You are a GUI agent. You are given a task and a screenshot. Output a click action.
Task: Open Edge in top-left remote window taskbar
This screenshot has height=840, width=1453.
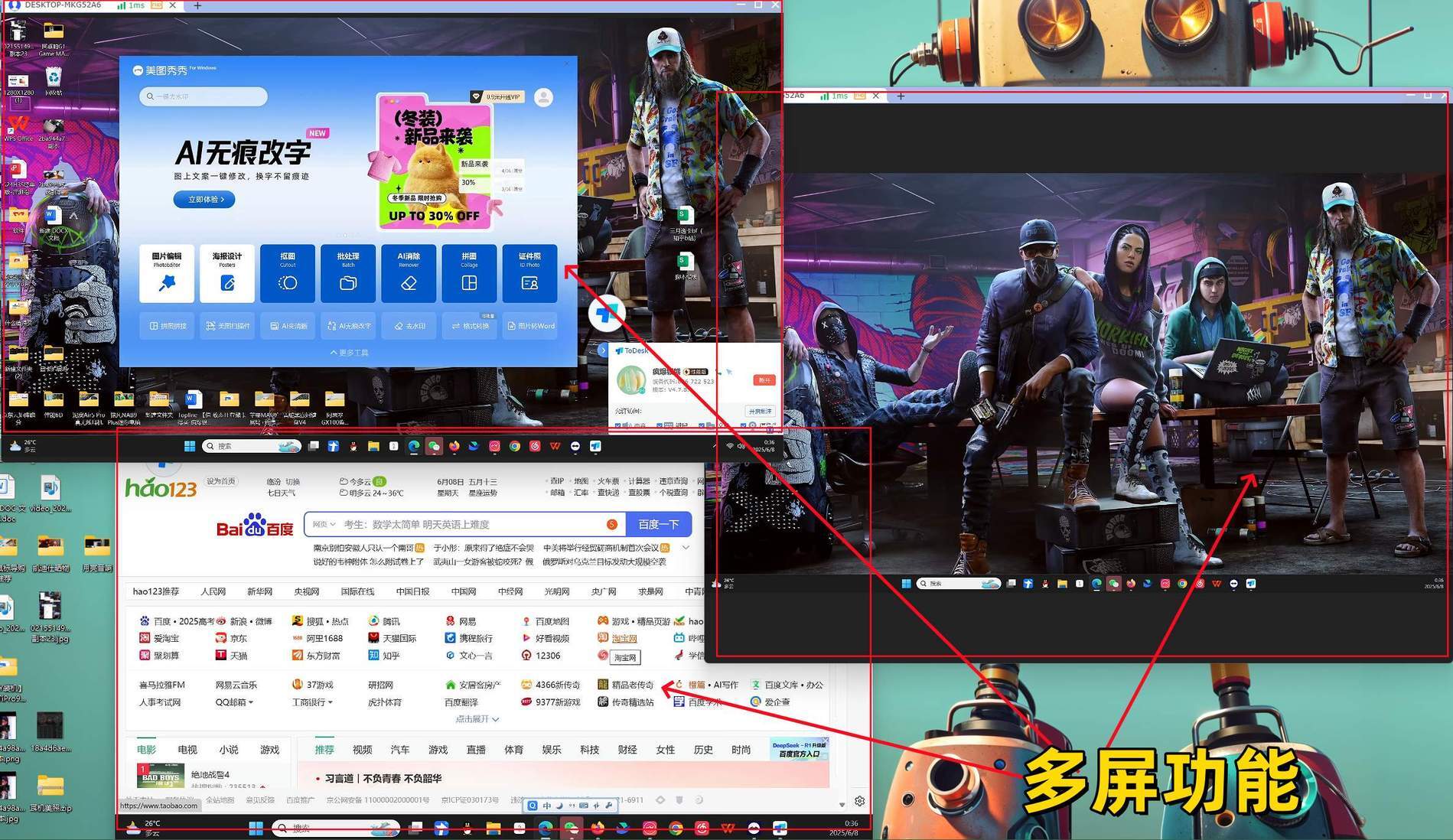point(414,446)
